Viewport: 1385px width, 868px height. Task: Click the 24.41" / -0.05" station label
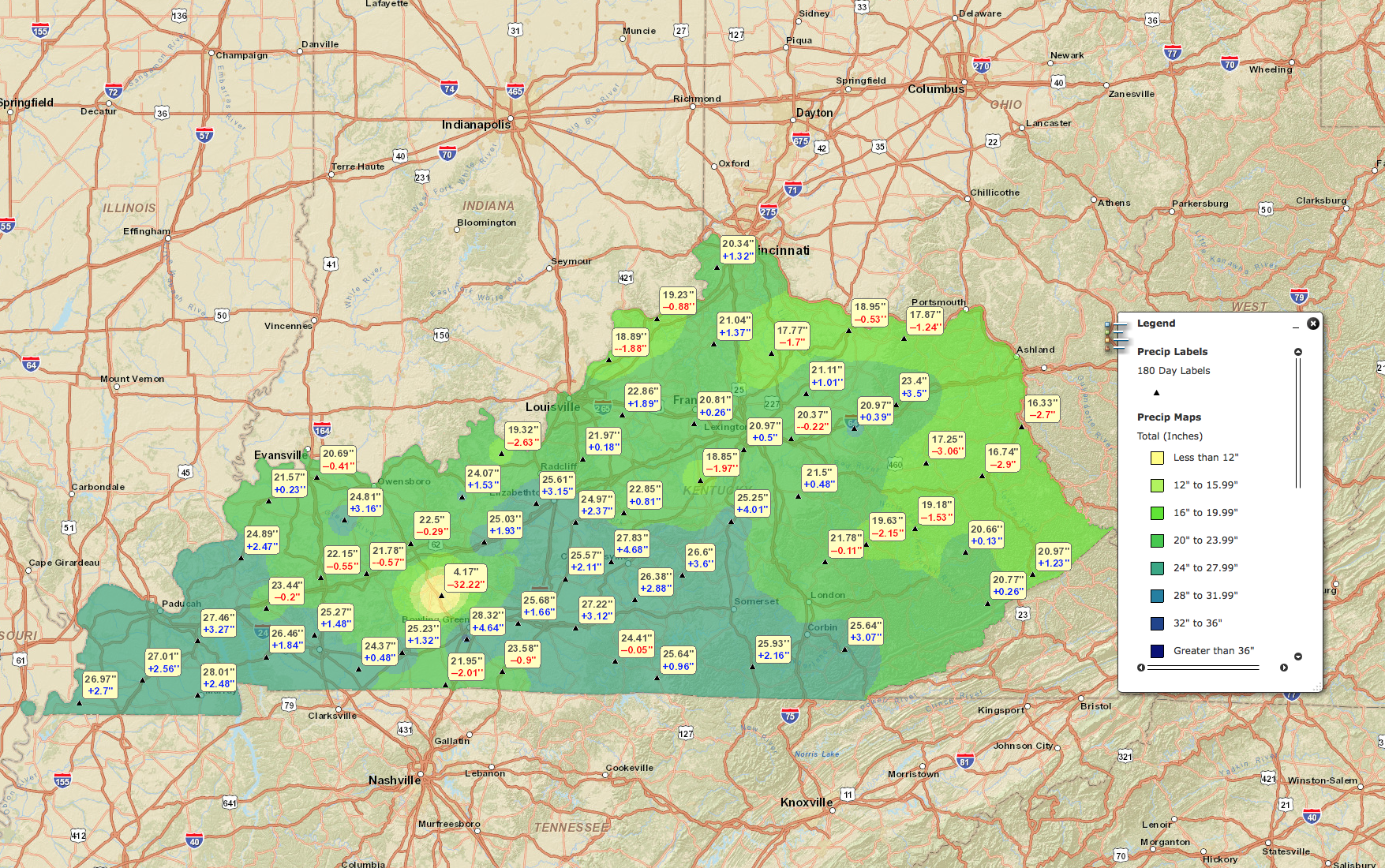point(636,644)
